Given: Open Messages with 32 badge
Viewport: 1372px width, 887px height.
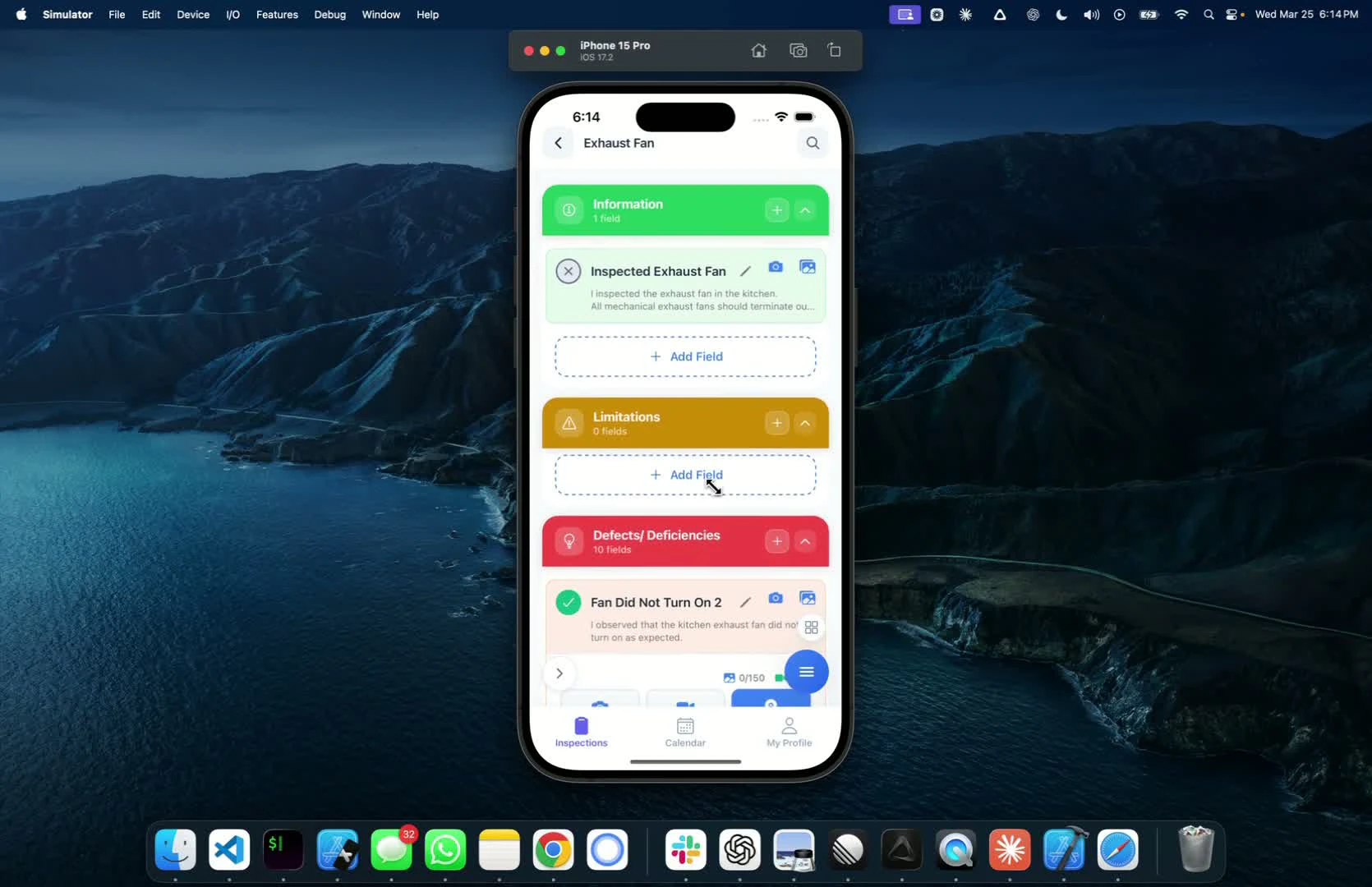Looking at the screenshot, I should pyautogui.click(x=391, y=849).
